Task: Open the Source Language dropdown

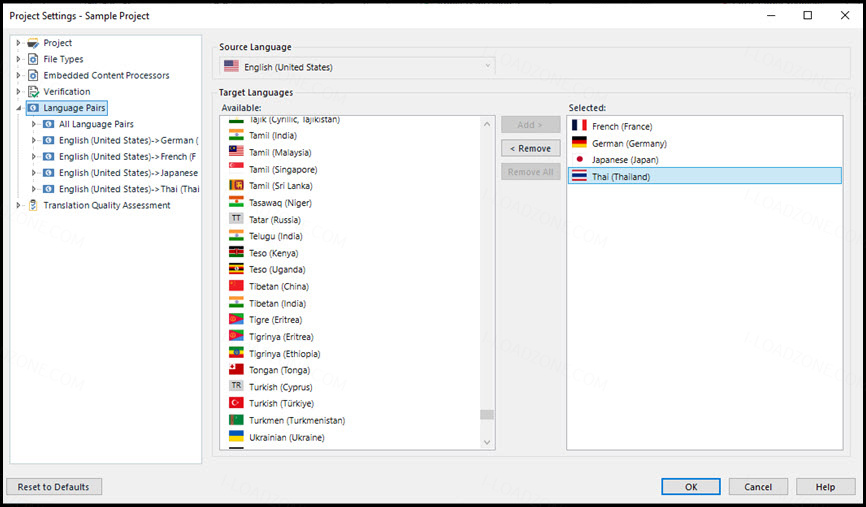Action: (357, 67)
